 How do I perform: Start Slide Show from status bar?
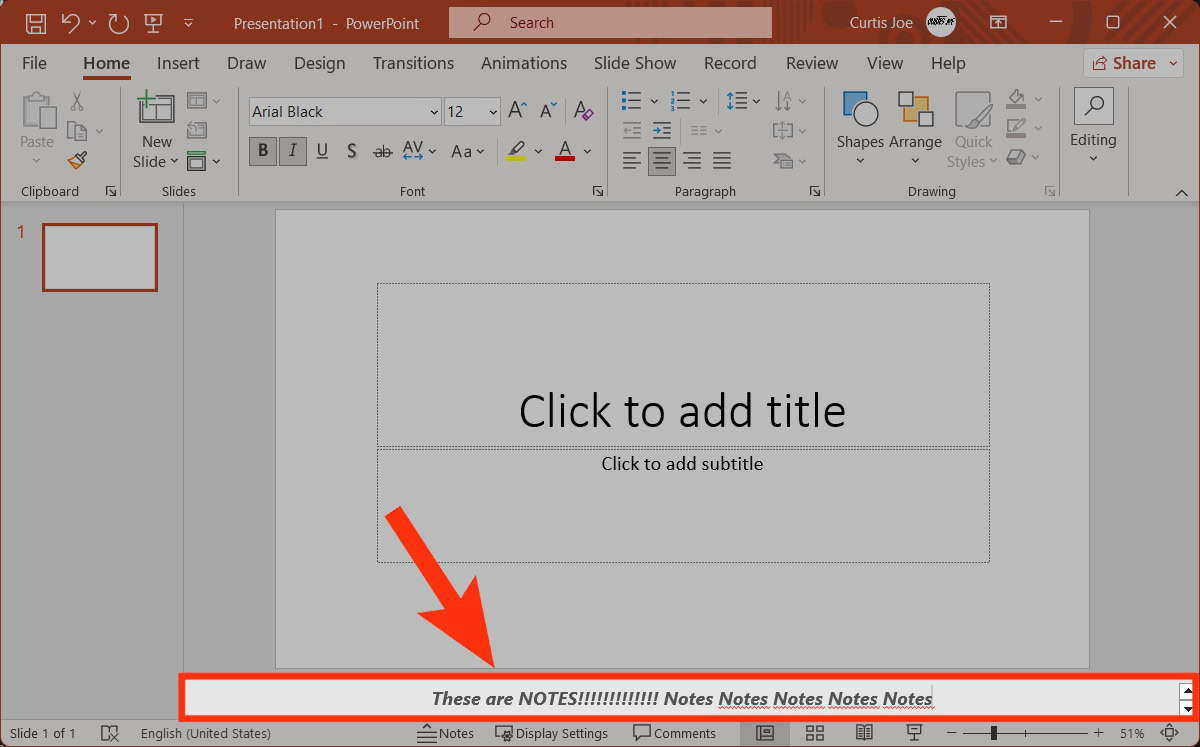[x=913, y=733]
